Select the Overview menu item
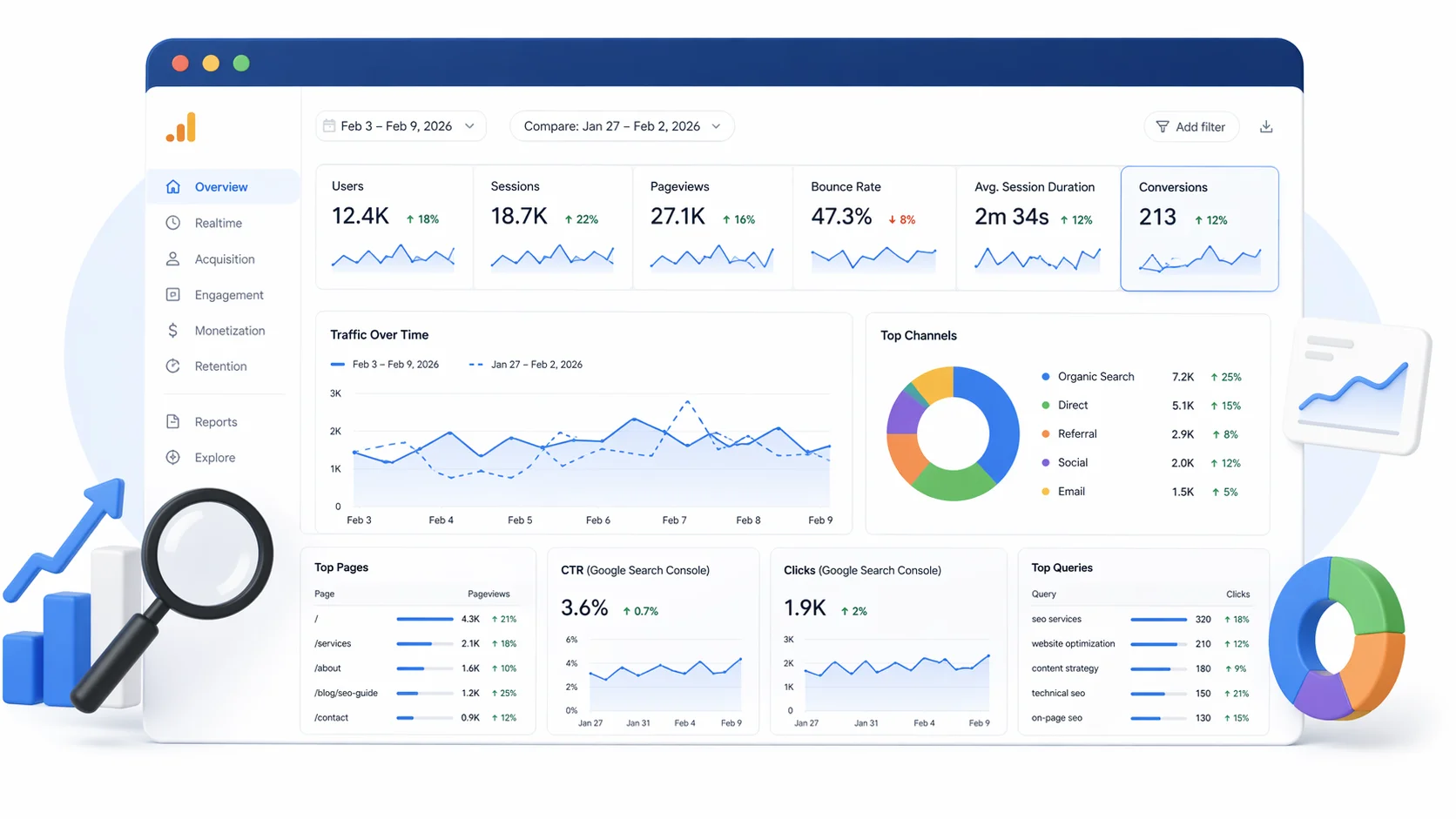1456x819 pixels. (221, 187)
